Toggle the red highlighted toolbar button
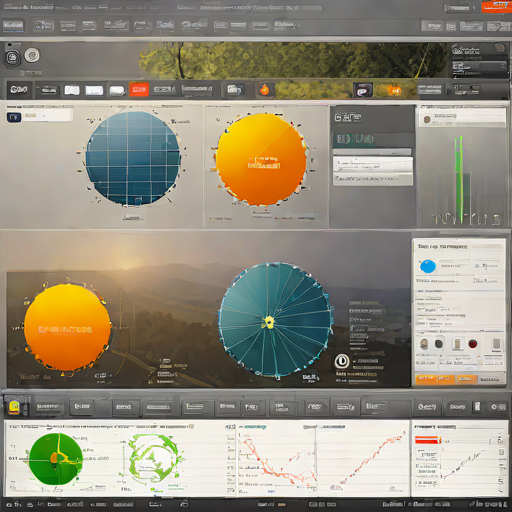This screenshot has height=512, width=512. [139, 89]
